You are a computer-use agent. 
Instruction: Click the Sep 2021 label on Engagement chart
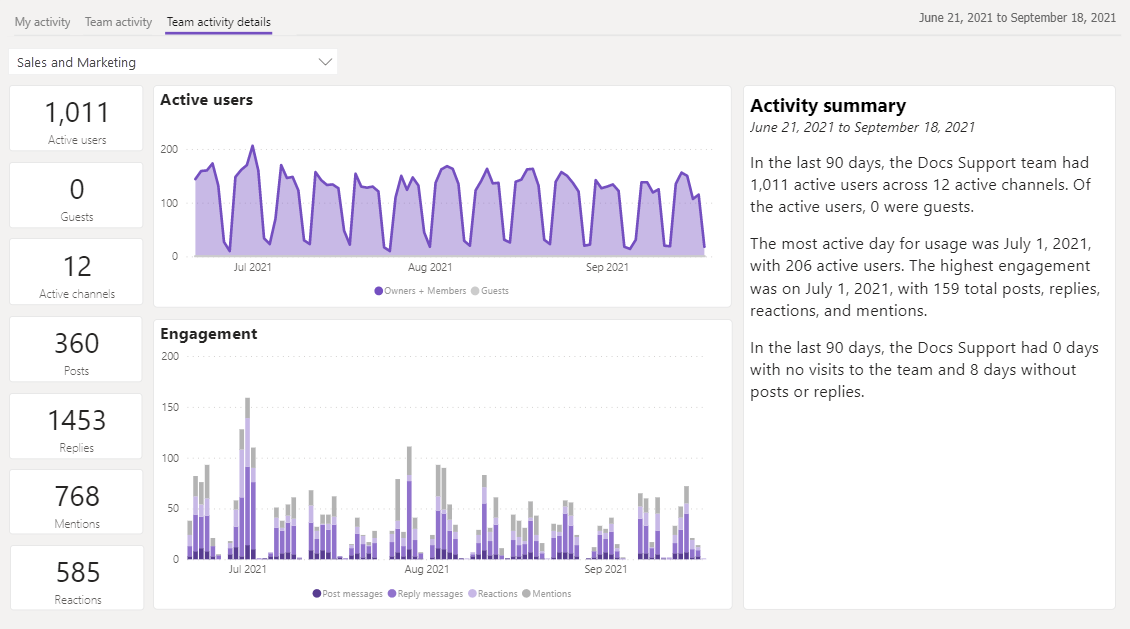[x=605, y=569]
